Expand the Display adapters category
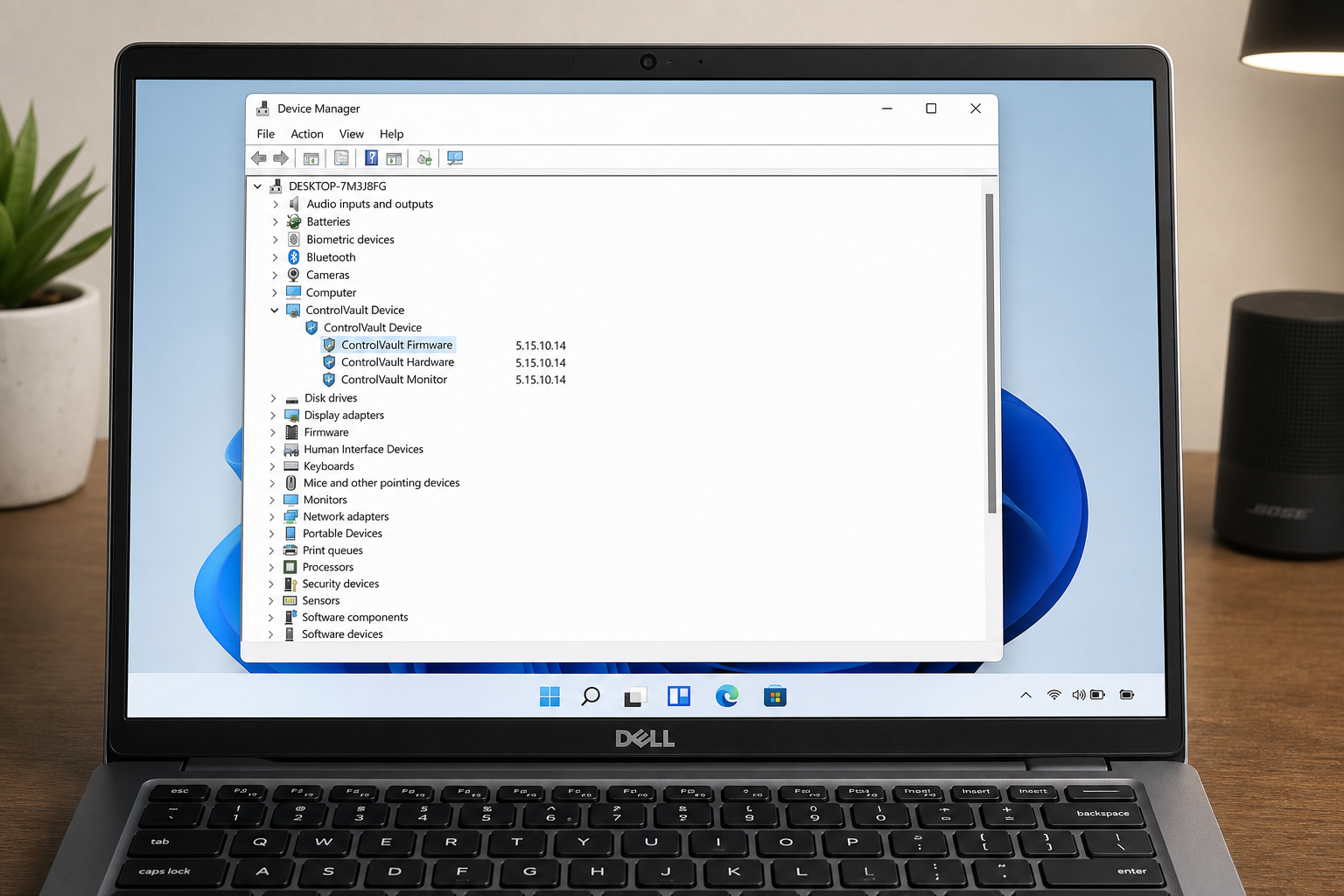Image resolution: width=1344 pixels, height=896 pixels. (273, 416)
